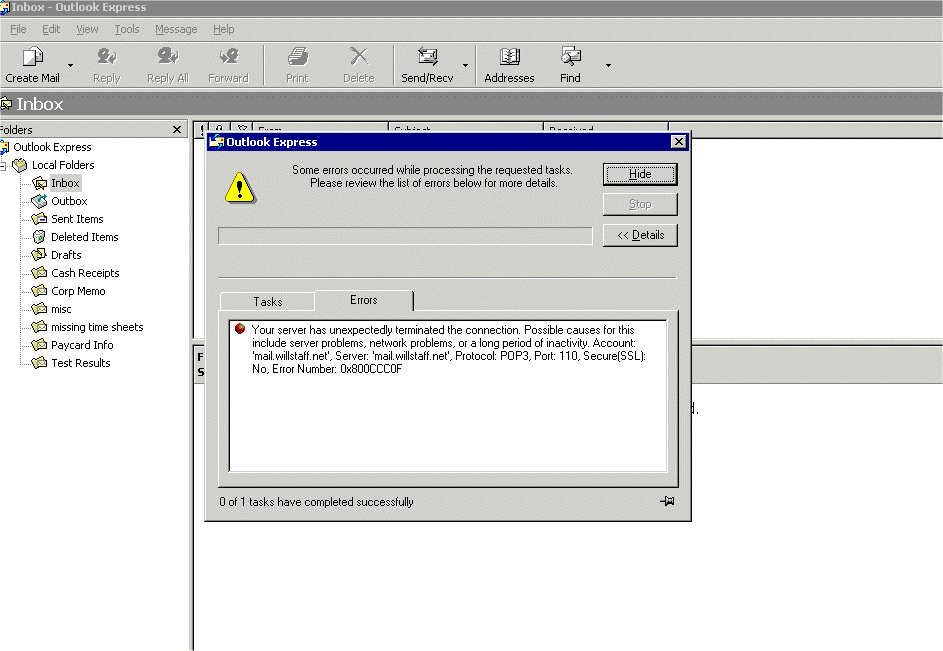Click the Inbox banner title

click(x=40, y=104)
